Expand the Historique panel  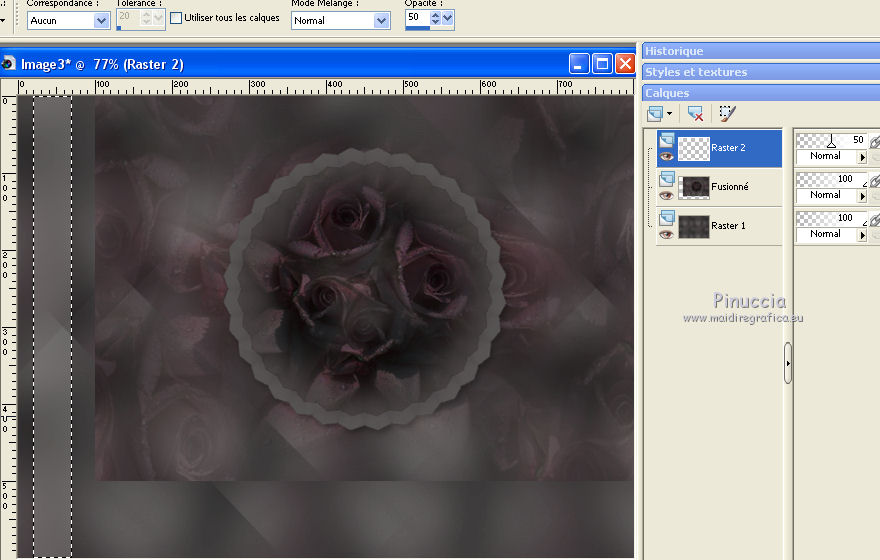coord(760,51)
